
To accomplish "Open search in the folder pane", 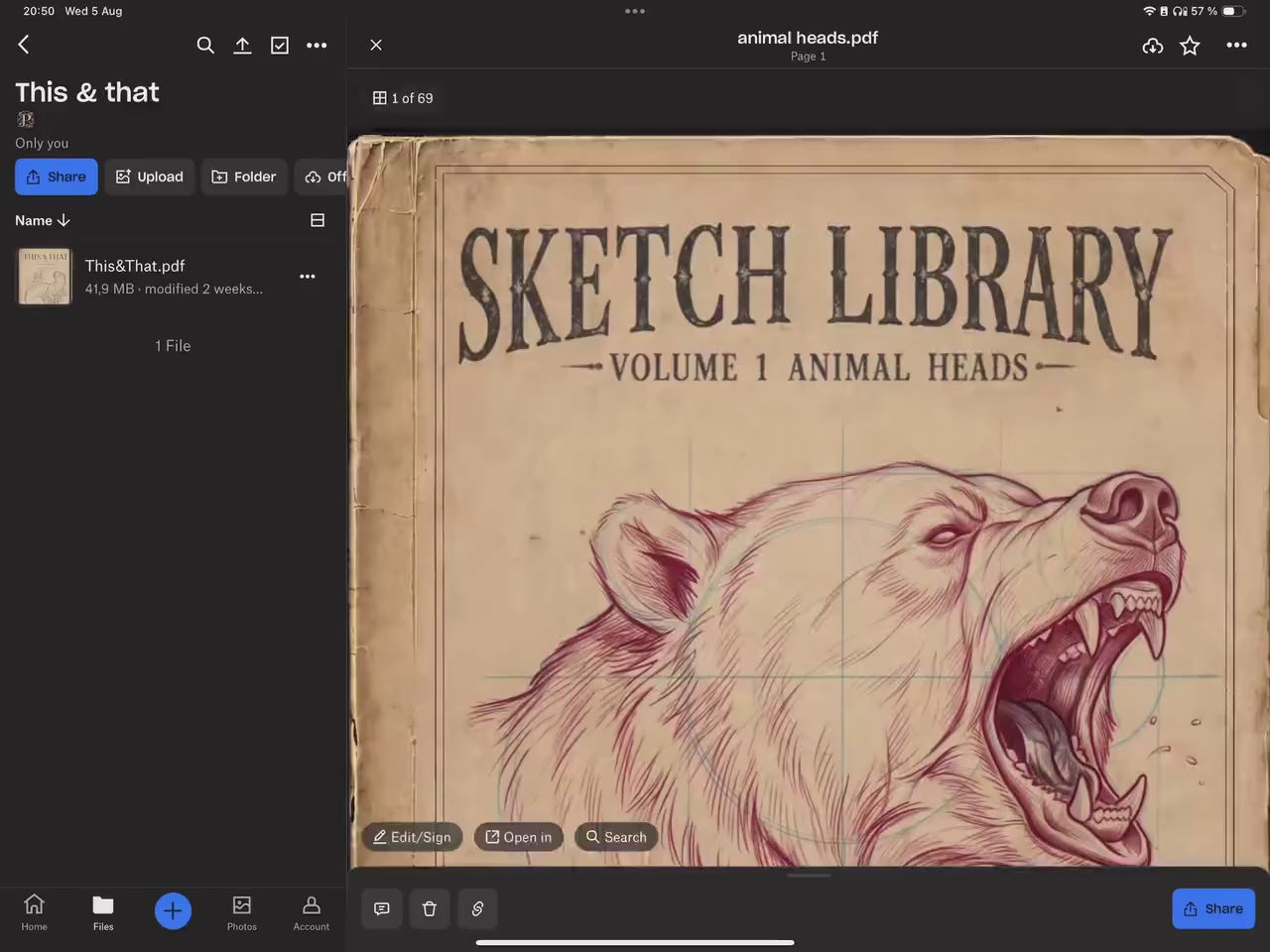I will [x=205, y=45].
